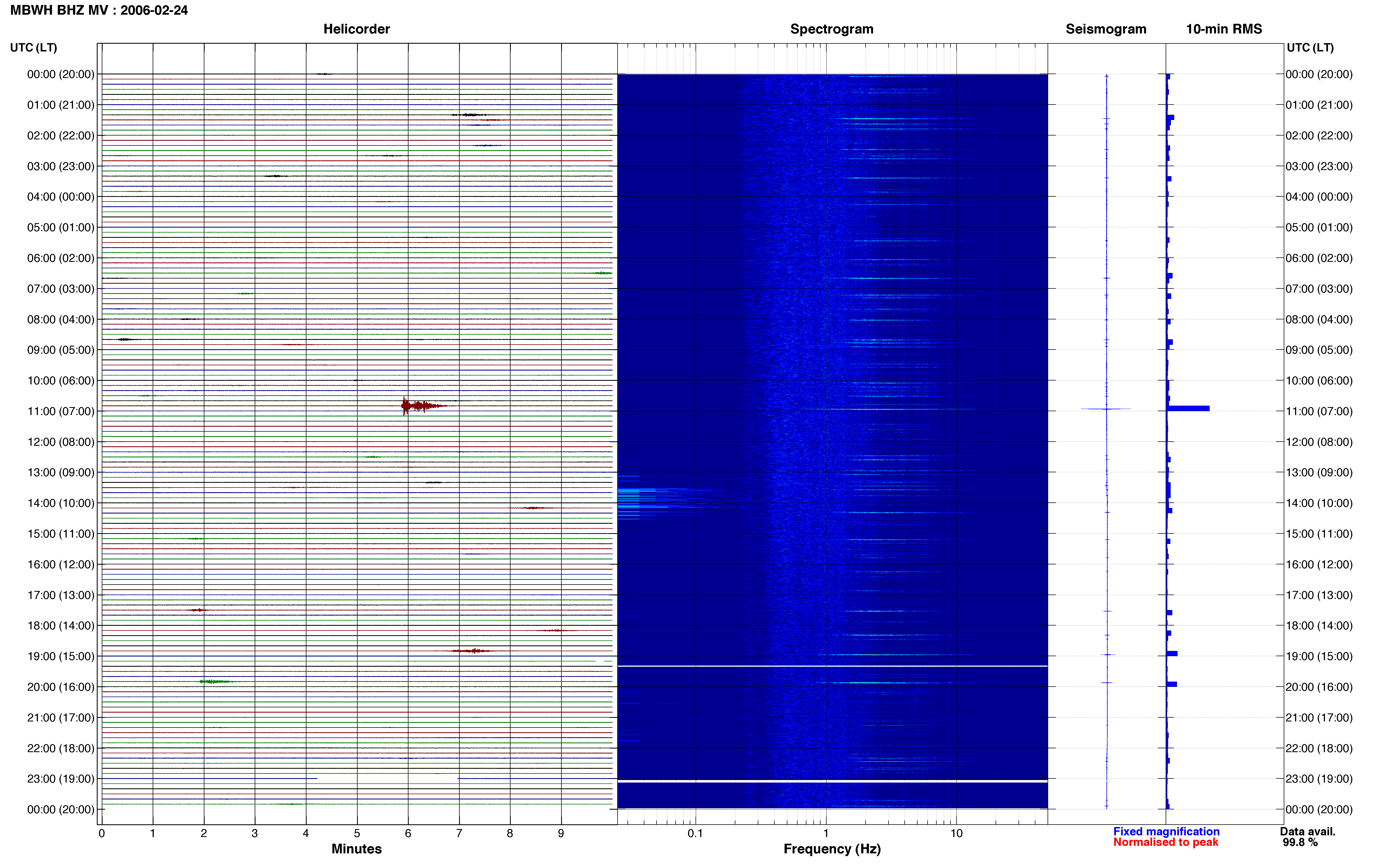
Task: Click the 15:00 (11:00) label on the RMS axis
Action: coord(1319,534)
